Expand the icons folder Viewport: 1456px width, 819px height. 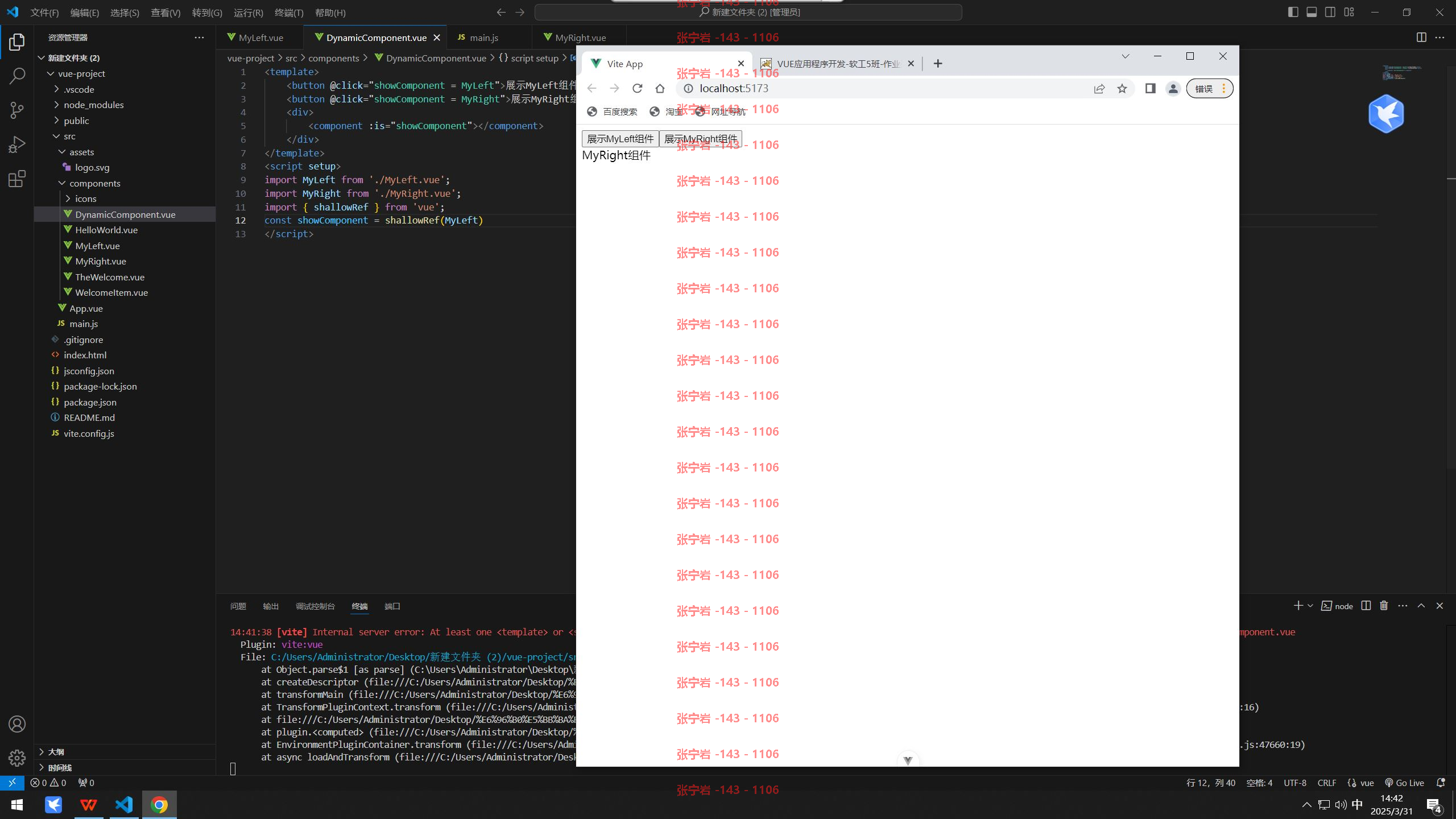pos(68,198)
